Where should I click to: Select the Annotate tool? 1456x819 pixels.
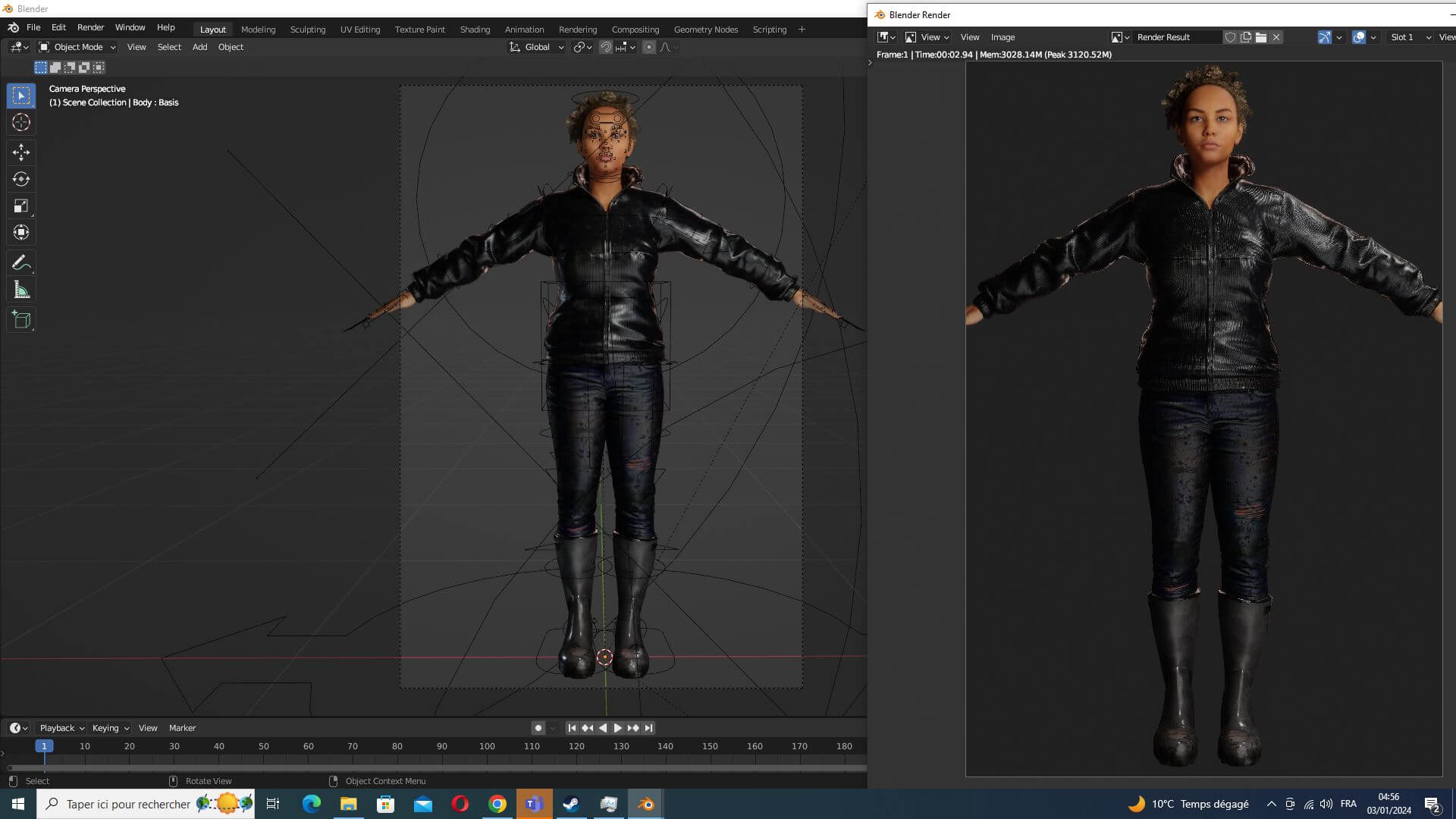pos(21,263)
